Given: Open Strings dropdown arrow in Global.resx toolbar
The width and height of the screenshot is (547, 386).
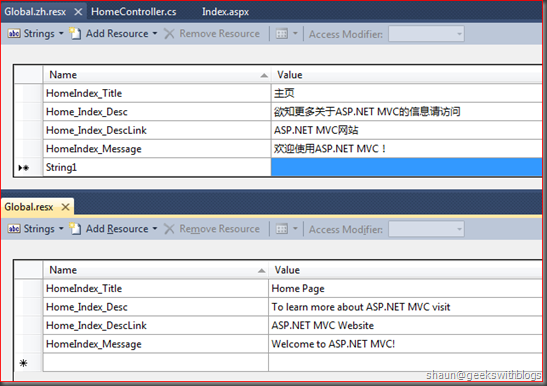Looking at the screenshot, I should click(x=61, y=229).
